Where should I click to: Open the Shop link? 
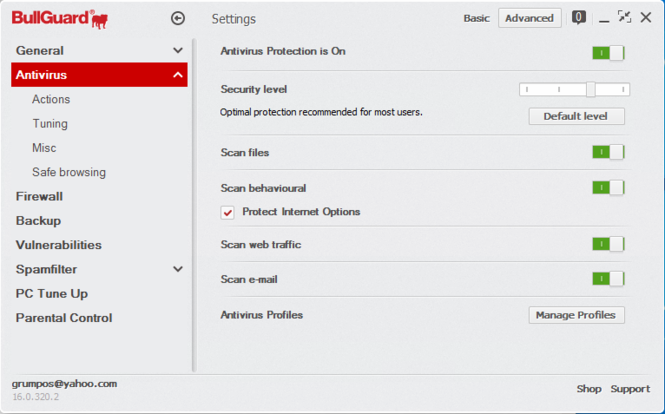point(589,389)
